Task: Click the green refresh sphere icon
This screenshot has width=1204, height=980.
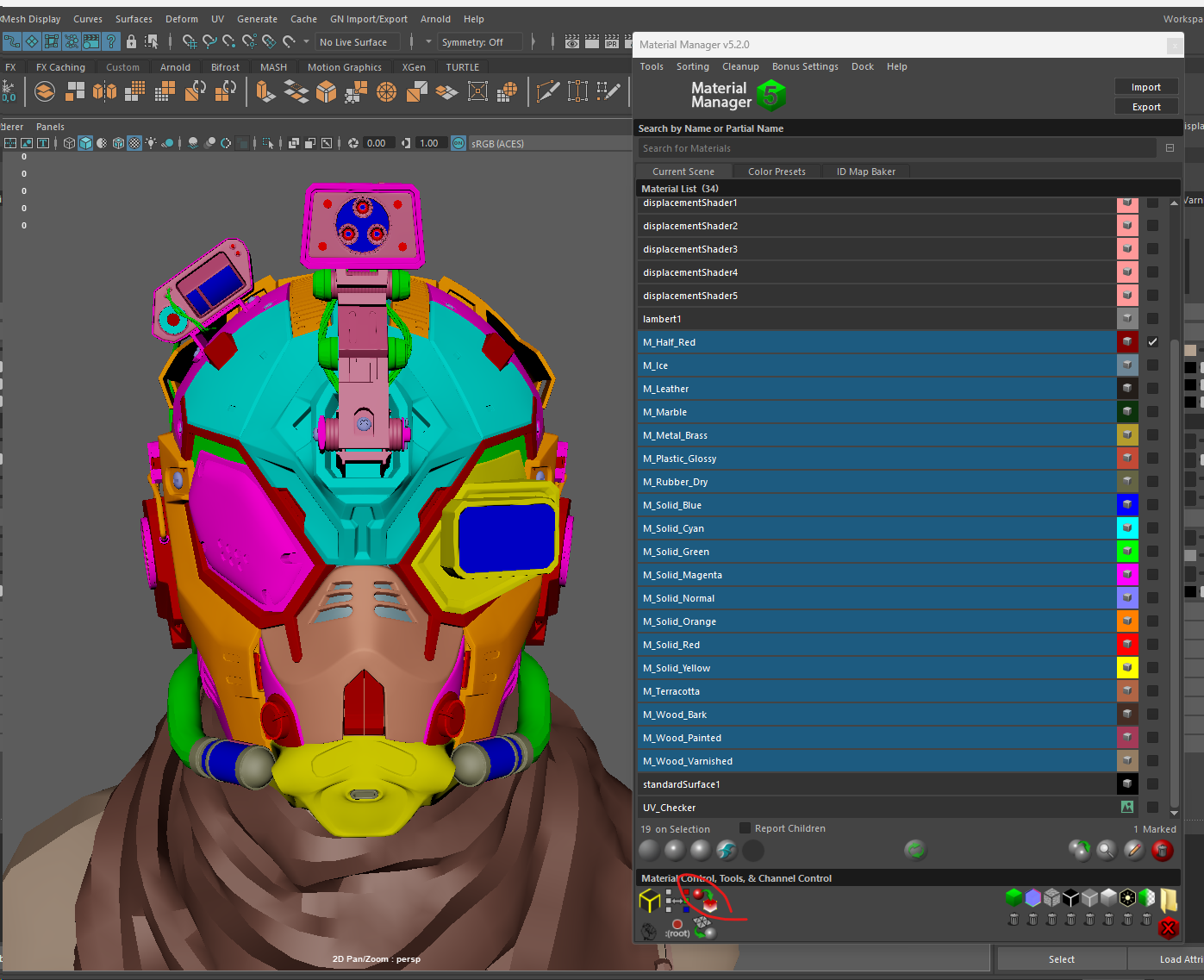Action: pyautogui.click(x=915, y=851)
